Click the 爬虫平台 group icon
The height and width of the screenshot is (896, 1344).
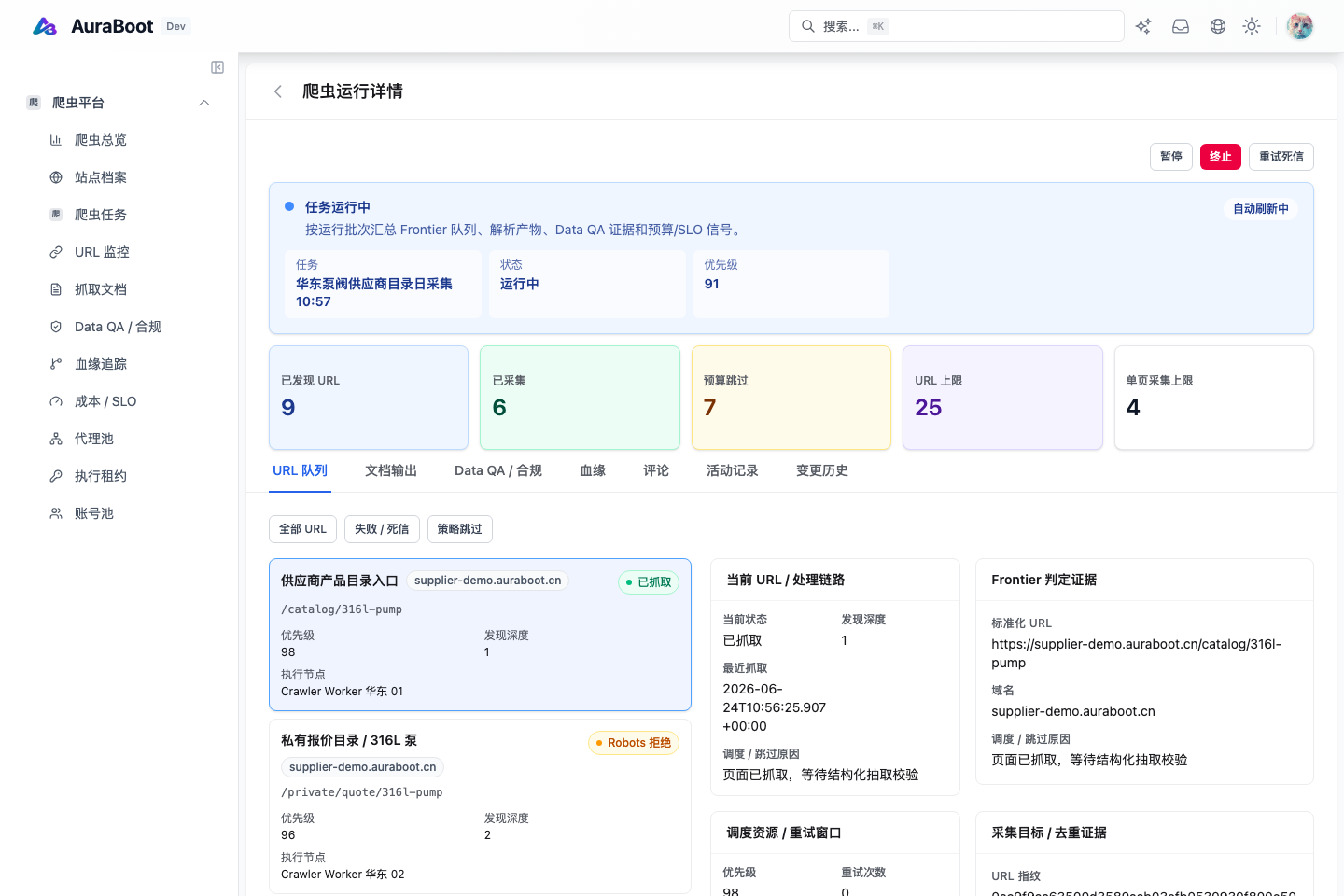point(34,103)
